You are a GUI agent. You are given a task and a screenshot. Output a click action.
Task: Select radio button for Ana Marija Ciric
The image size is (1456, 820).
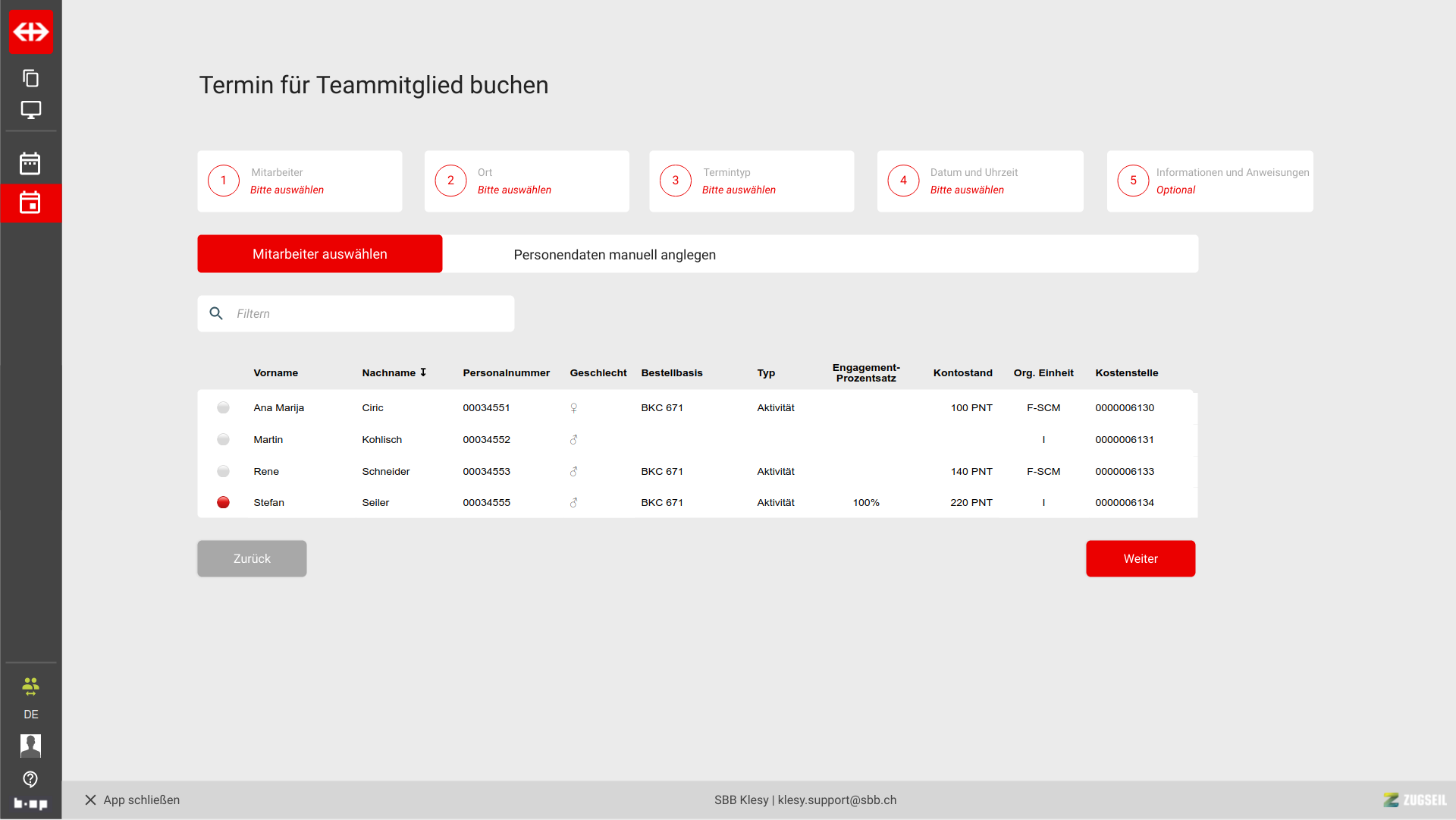223,408
